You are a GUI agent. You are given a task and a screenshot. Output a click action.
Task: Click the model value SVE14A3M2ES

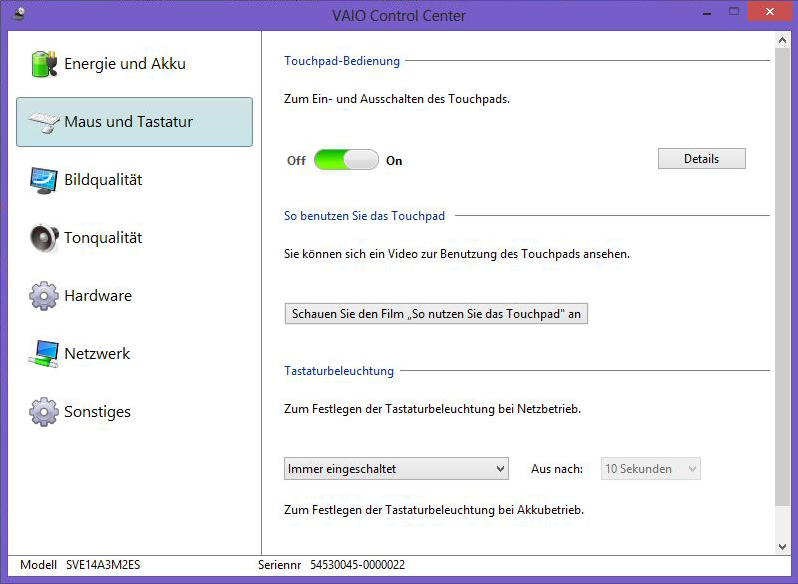point(103,565)
